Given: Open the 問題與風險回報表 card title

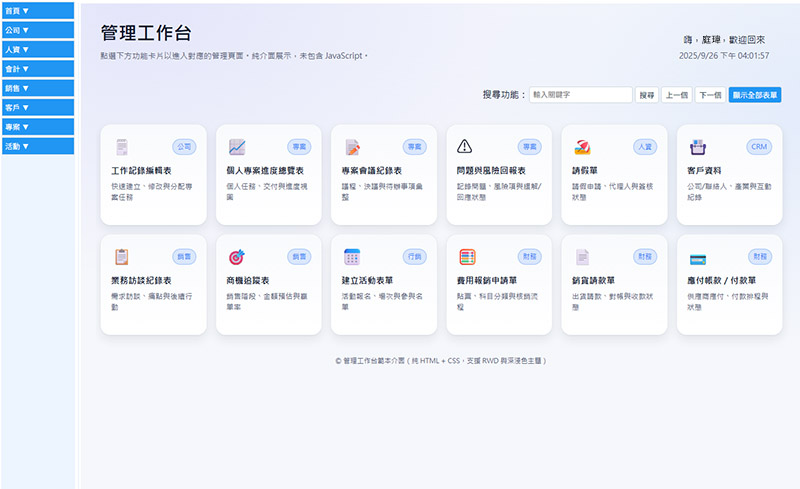Looking at the screenshot, I should (x=491, y=170).
